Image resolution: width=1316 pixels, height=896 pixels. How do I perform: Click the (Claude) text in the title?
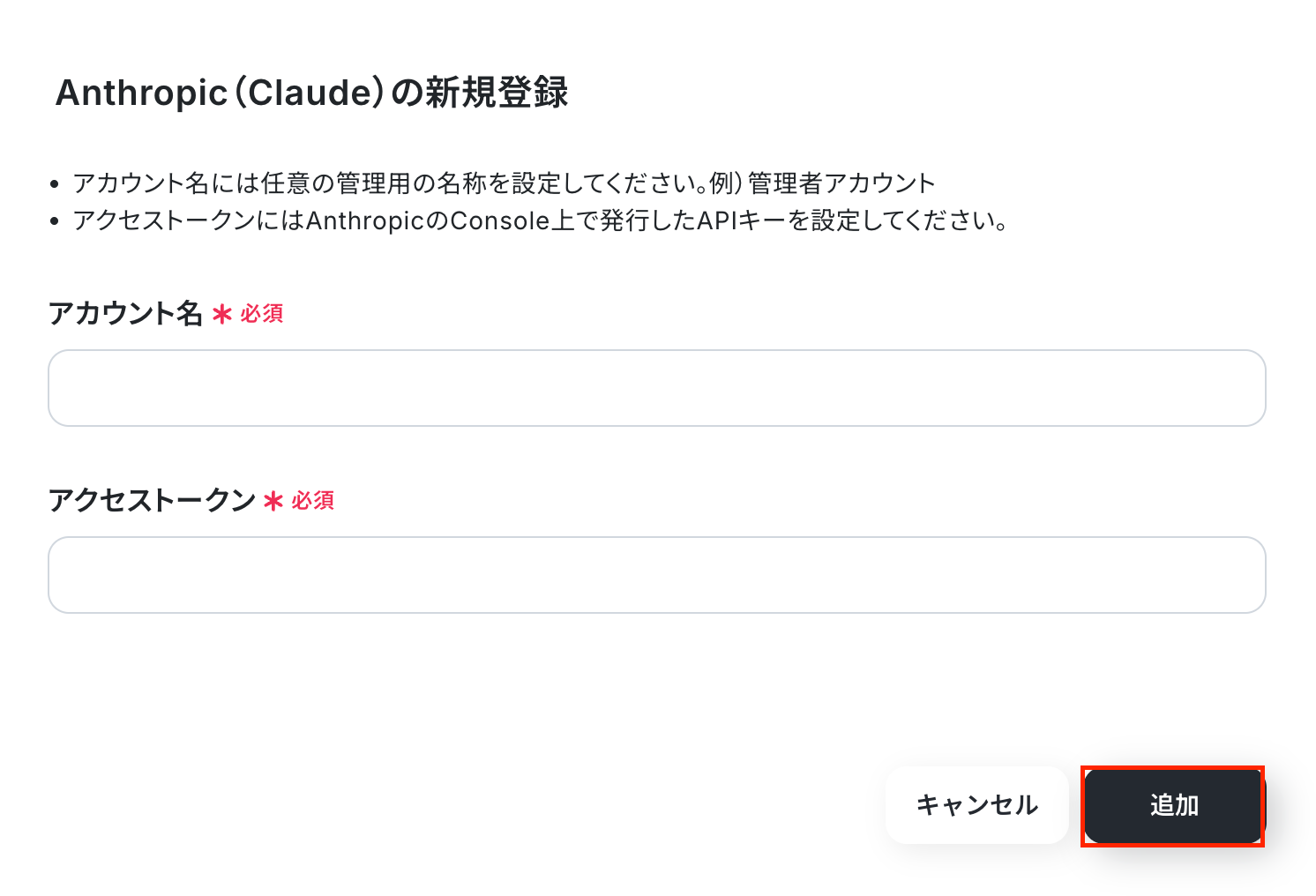[x=309, y=93]
